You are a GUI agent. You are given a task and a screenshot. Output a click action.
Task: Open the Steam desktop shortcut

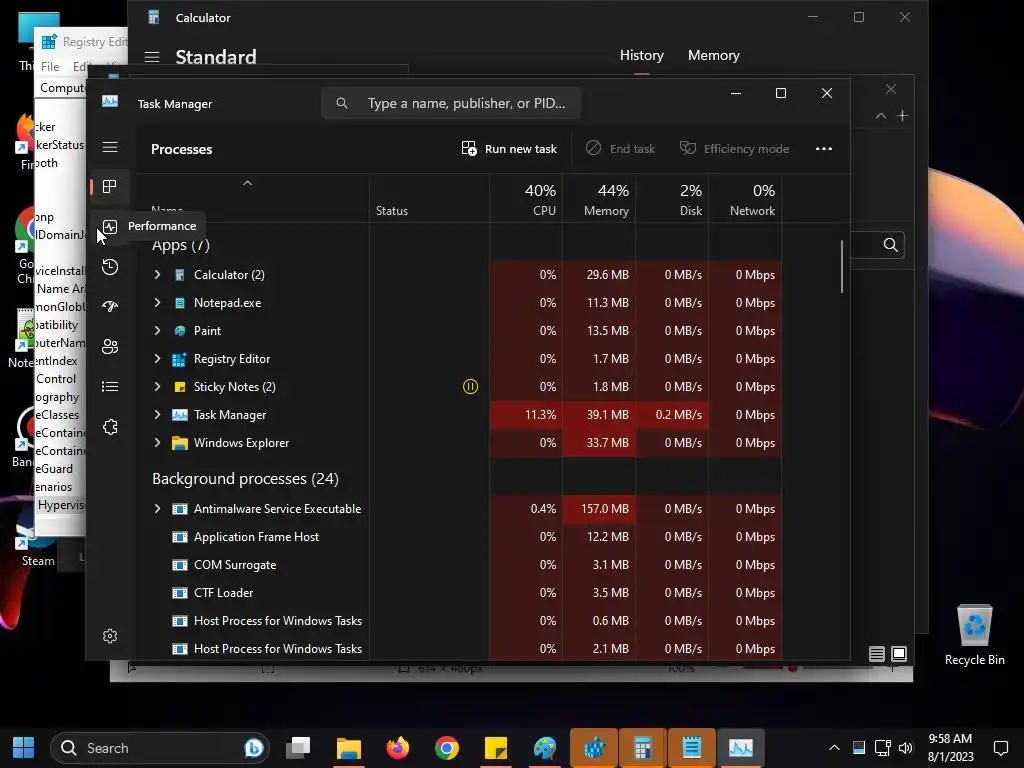[x=36, y=545]
